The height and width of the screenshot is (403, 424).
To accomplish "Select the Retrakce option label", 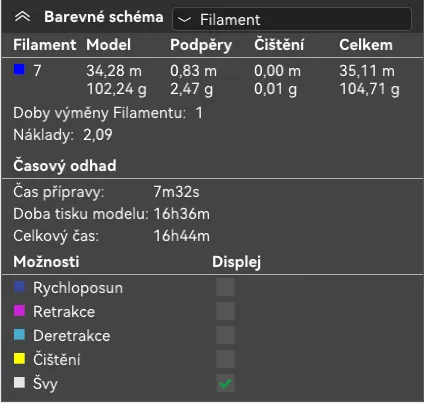I will coord(64,312).
